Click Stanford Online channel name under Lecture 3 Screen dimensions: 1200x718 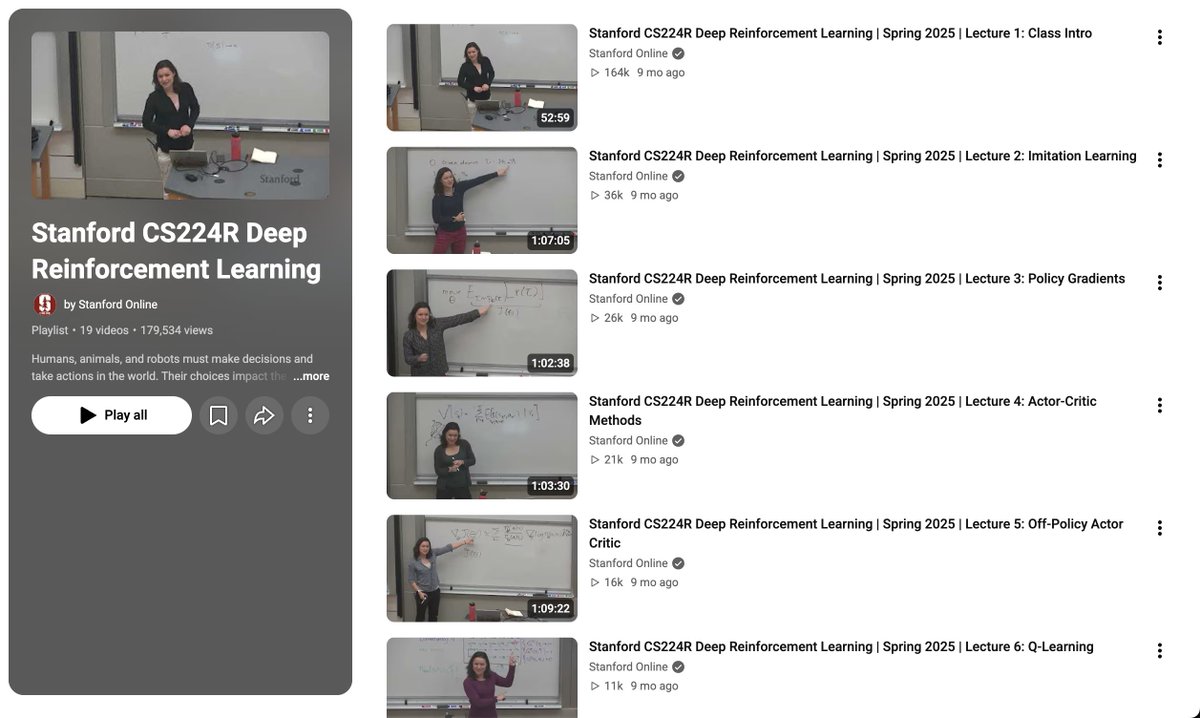tap(628, 299)
